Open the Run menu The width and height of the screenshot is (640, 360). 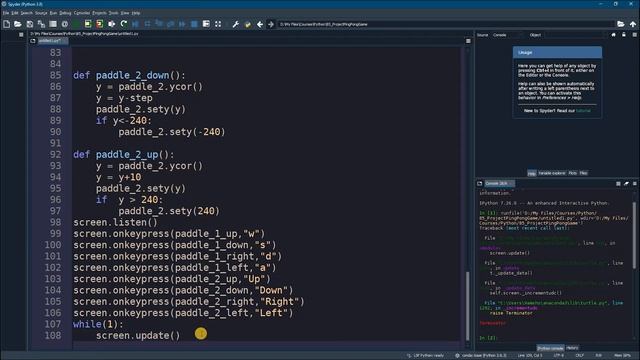pos(53,13)
